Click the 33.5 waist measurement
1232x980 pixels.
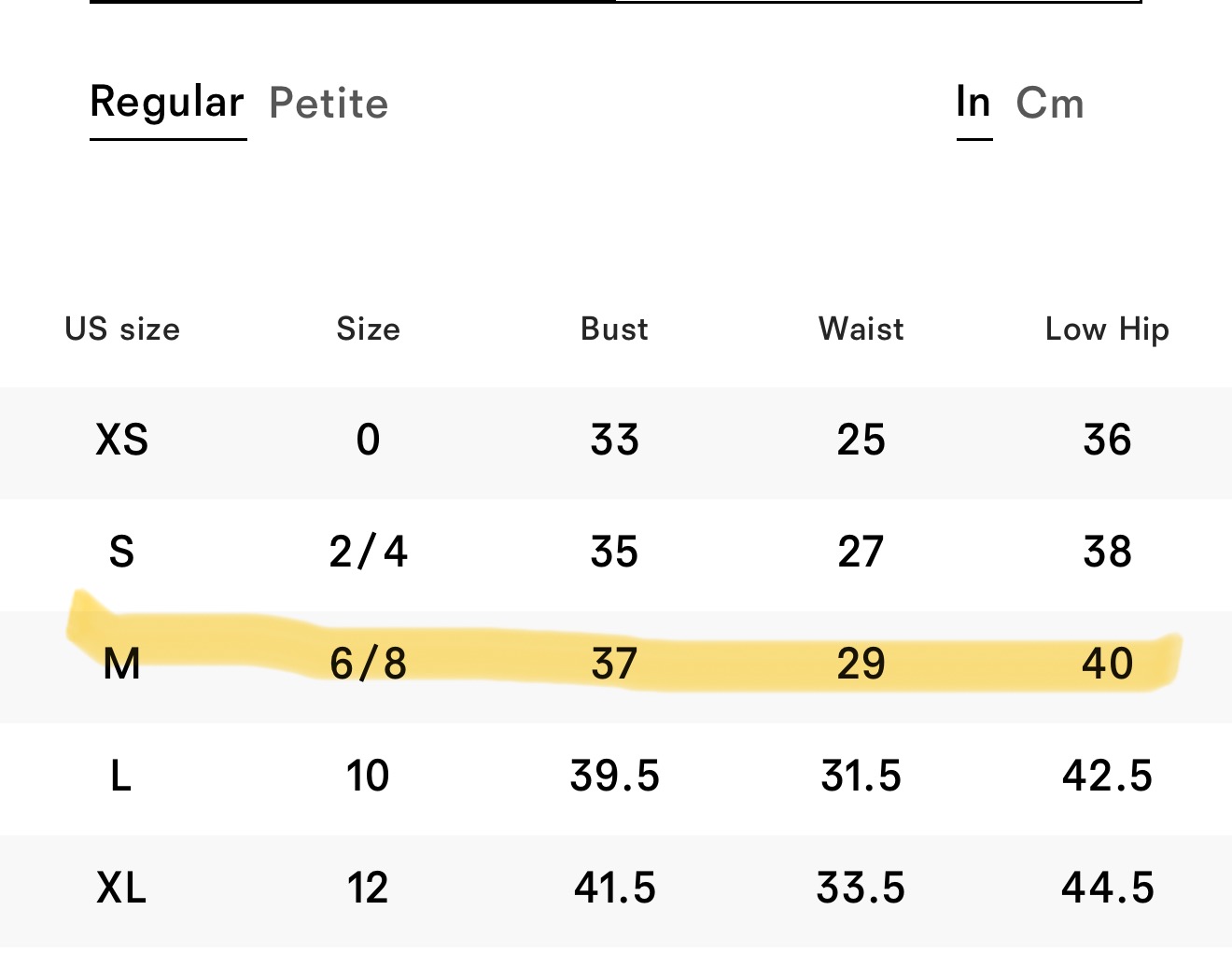(x=861, y=888)
